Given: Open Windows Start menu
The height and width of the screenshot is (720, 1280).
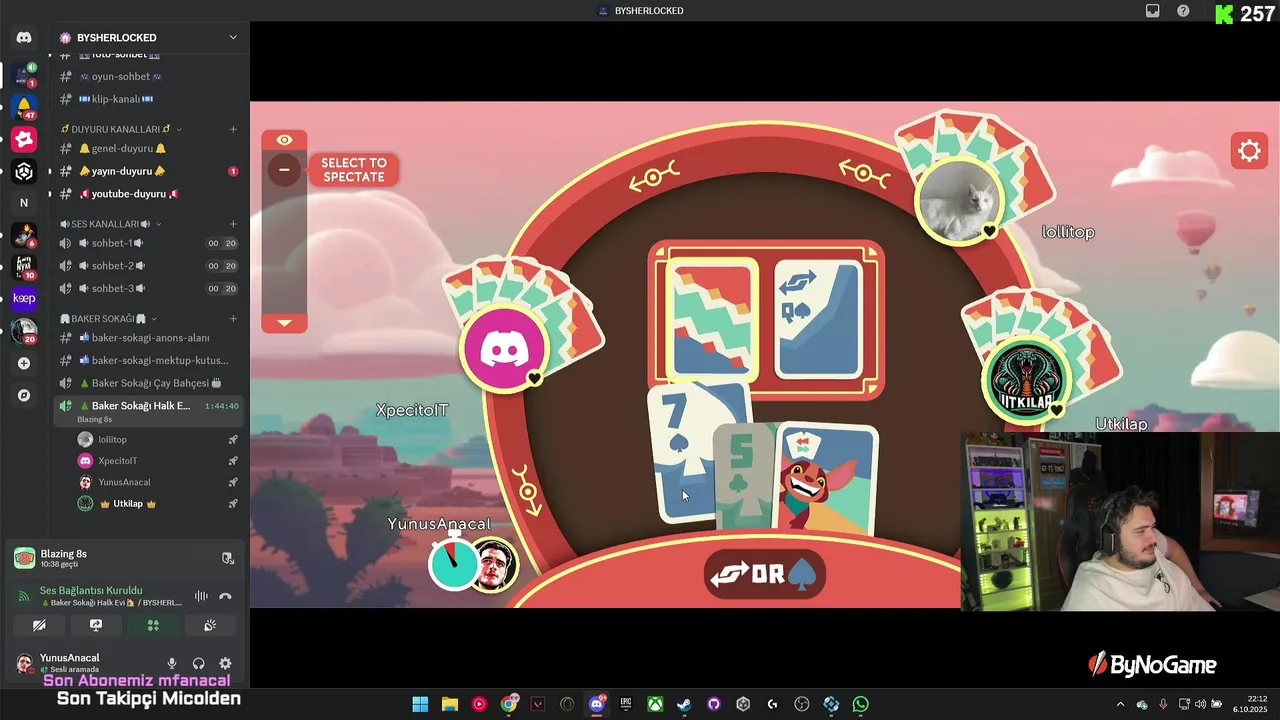Looking at the screenshot, I should [x=420, y=704].
